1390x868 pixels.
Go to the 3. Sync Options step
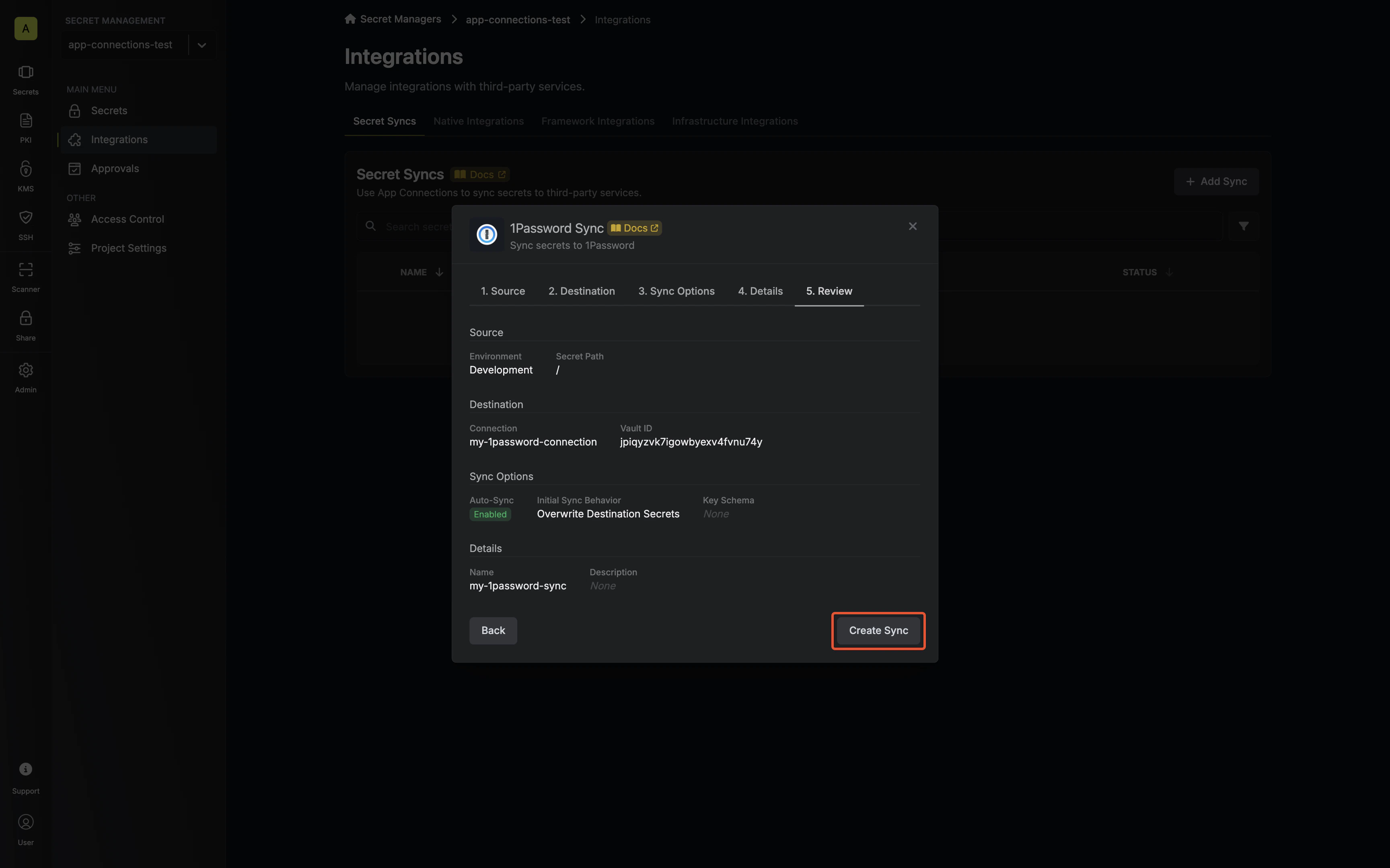click(x=676, y=291)
